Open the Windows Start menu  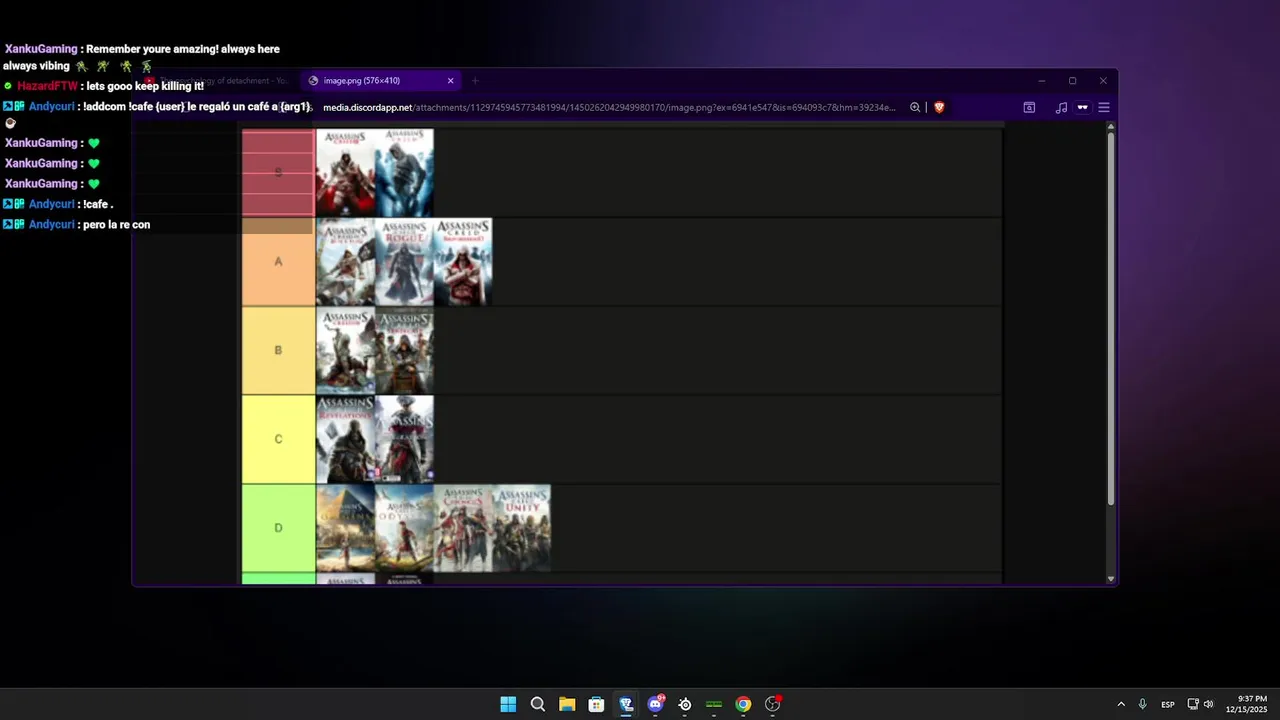pos(508,704)
